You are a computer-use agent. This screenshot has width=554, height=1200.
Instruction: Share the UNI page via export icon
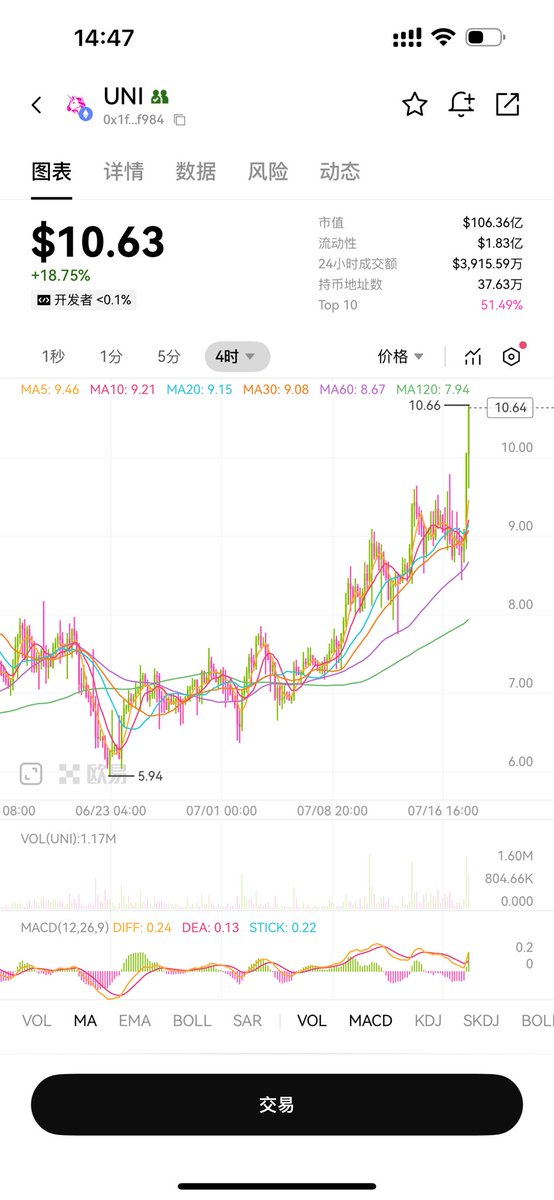(x=508, y=104)
